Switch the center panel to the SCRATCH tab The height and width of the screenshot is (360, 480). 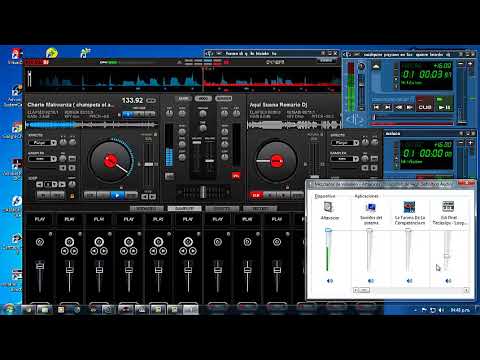[224, 99]
